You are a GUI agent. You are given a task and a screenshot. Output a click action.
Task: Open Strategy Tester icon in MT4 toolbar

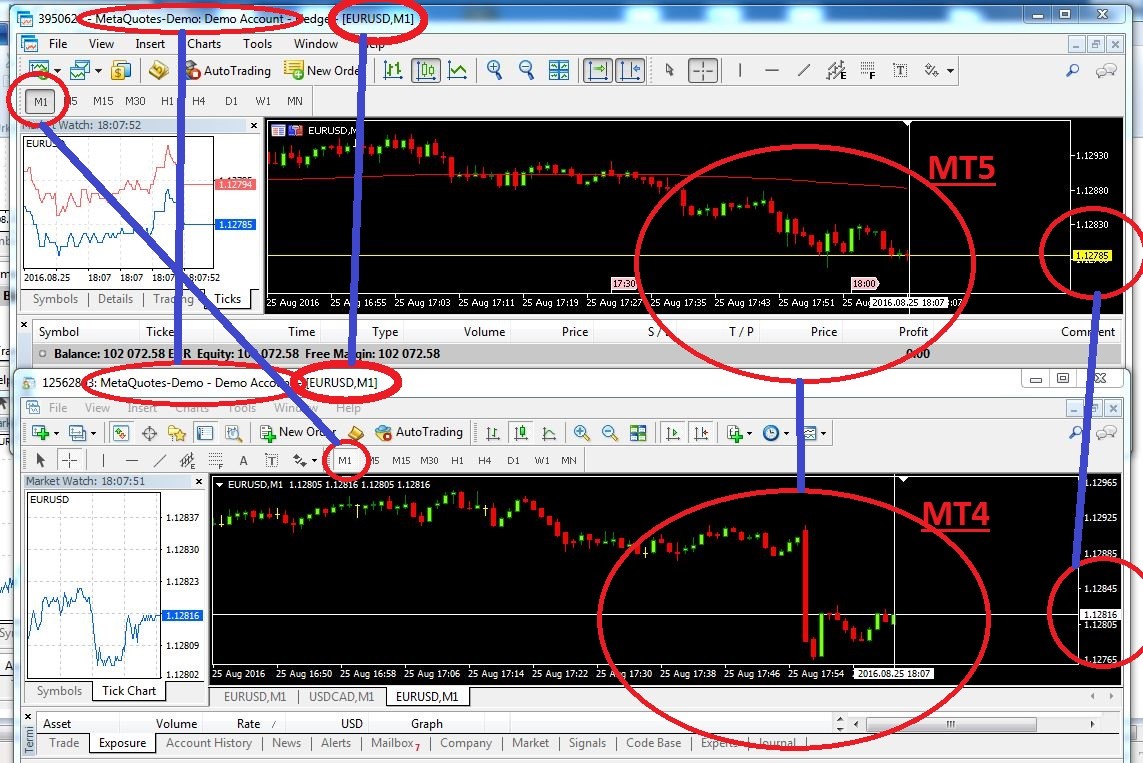point(233,433)
